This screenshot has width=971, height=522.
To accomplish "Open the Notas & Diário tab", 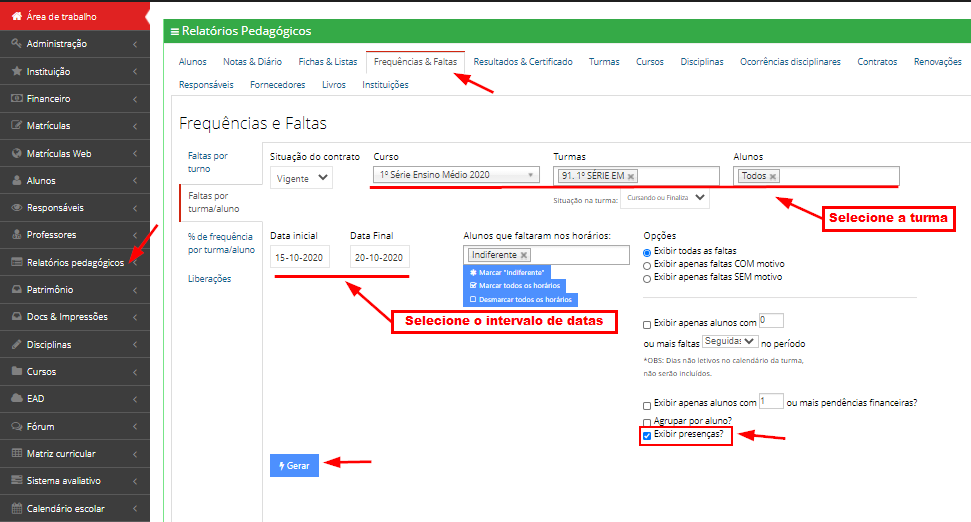I will point(252,62).
